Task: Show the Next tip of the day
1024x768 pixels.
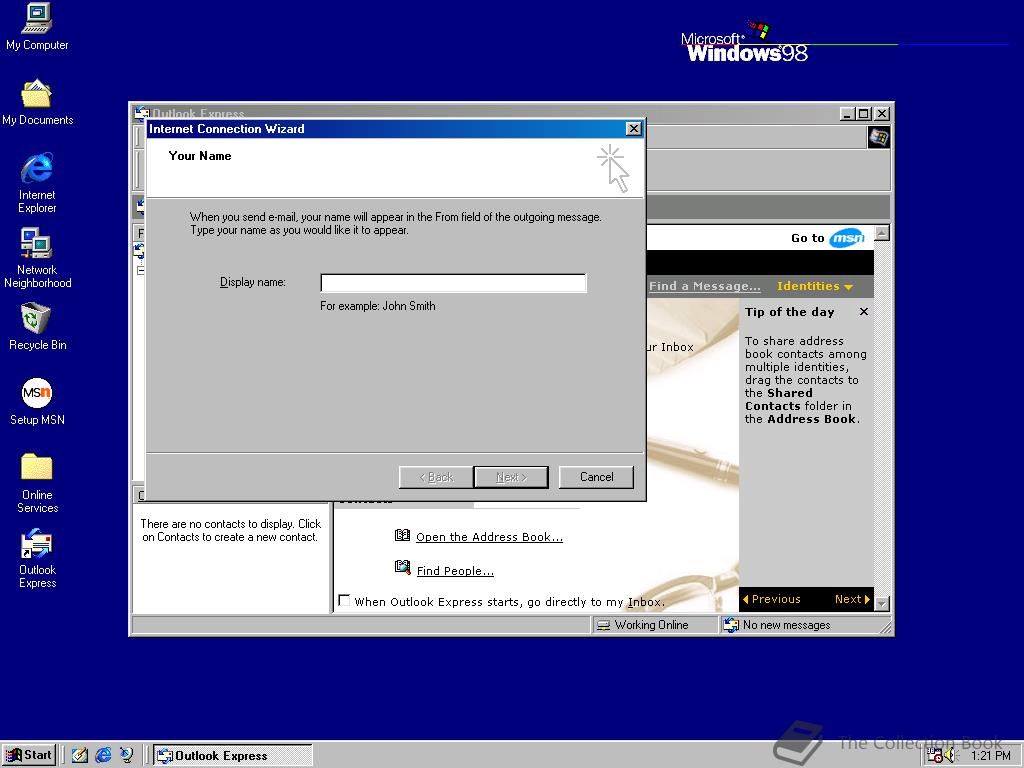Action: [852, 599]
